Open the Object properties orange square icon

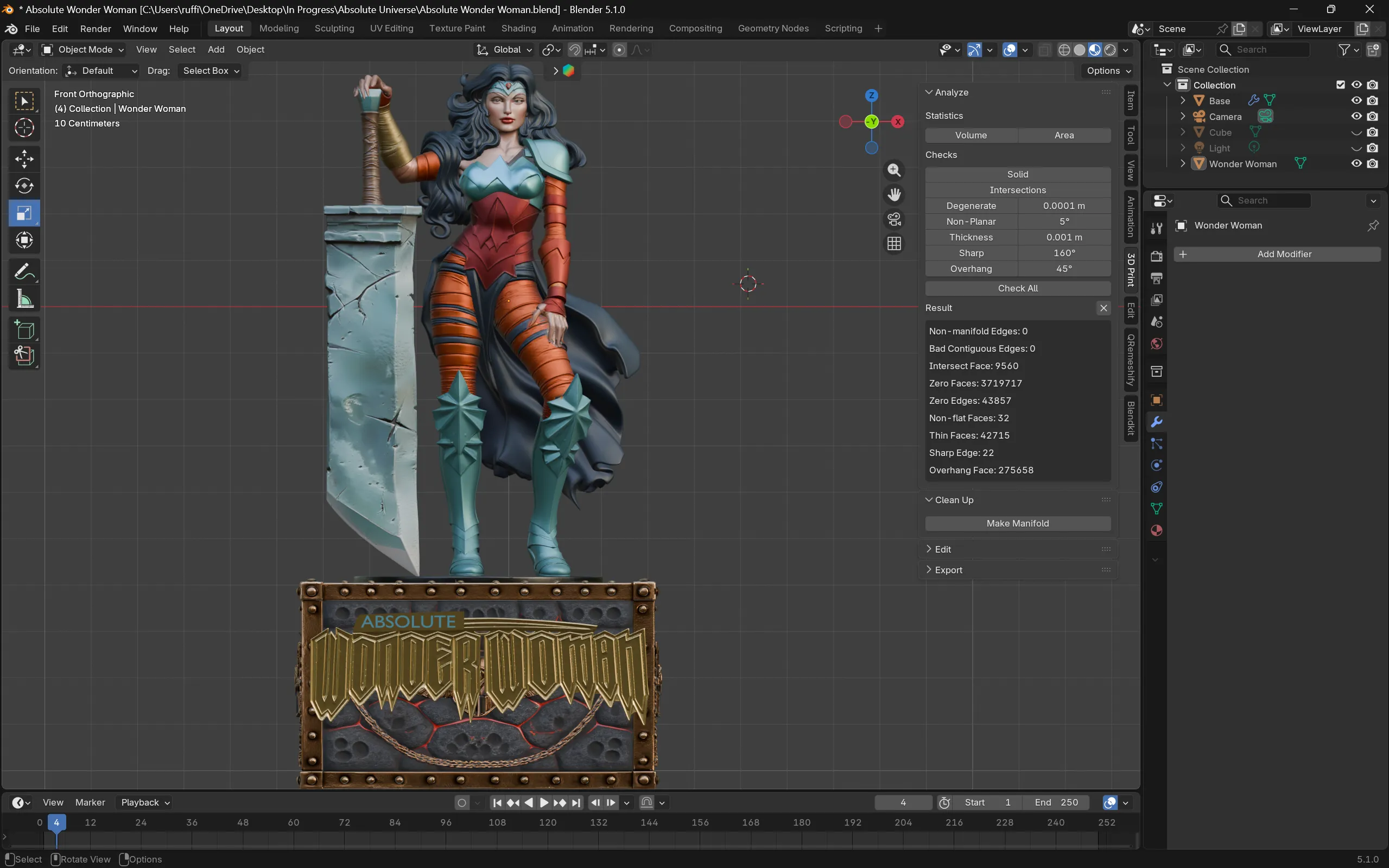point(1157,400)
